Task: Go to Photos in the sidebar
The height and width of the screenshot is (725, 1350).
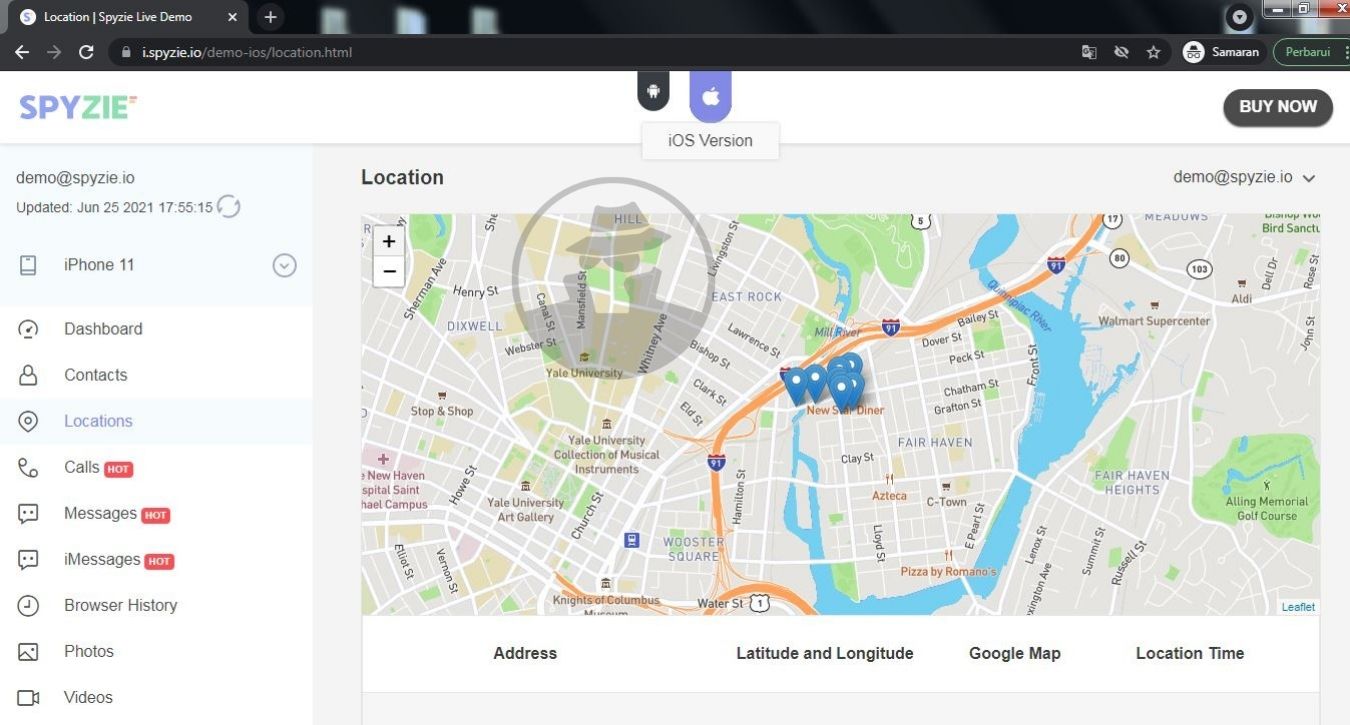Action: [89, 651]
